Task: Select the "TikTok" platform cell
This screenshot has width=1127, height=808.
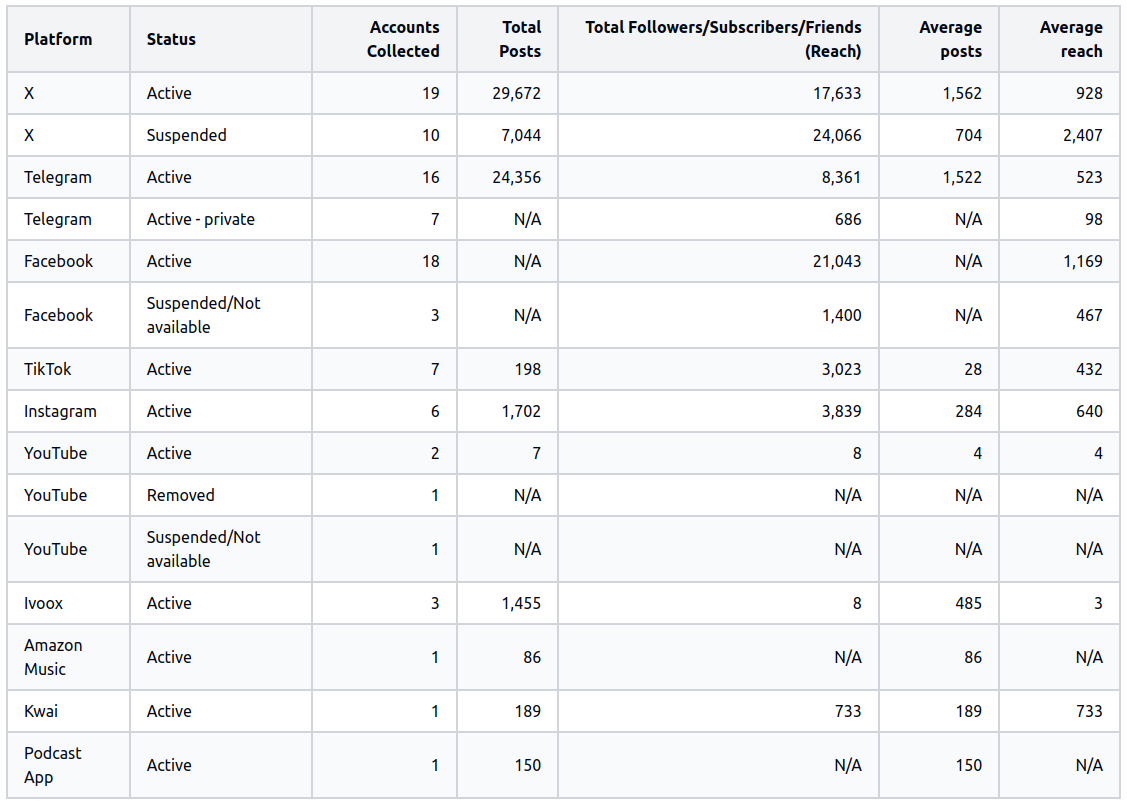Action: 47,369
